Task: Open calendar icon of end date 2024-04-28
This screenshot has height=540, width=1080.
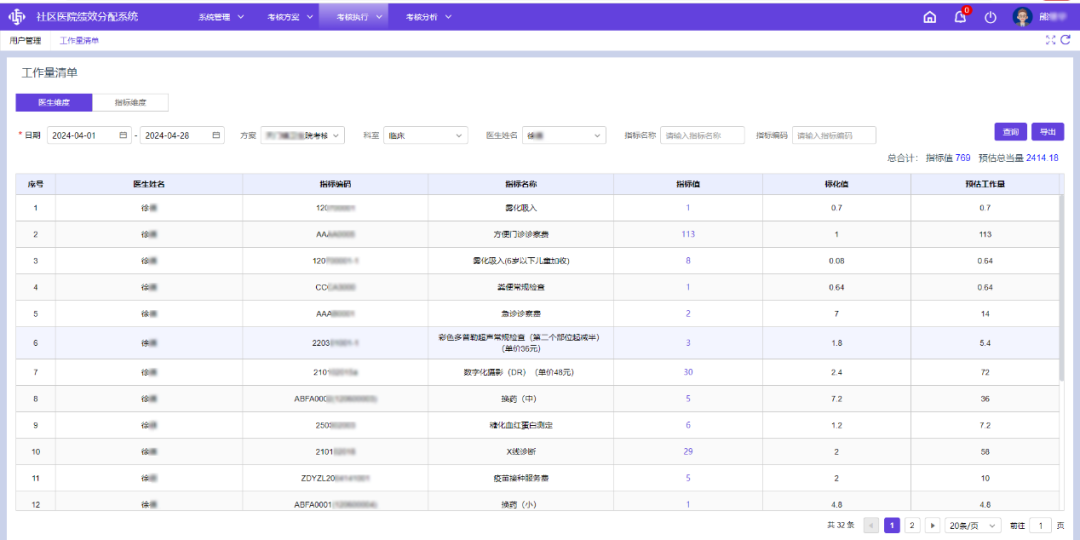Action: pos(216,135)
